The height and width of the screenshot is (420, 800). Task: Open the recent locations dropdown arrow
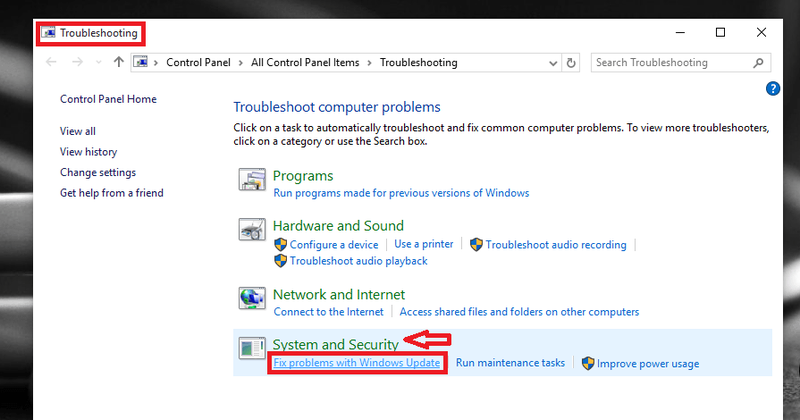click(98, 62)
